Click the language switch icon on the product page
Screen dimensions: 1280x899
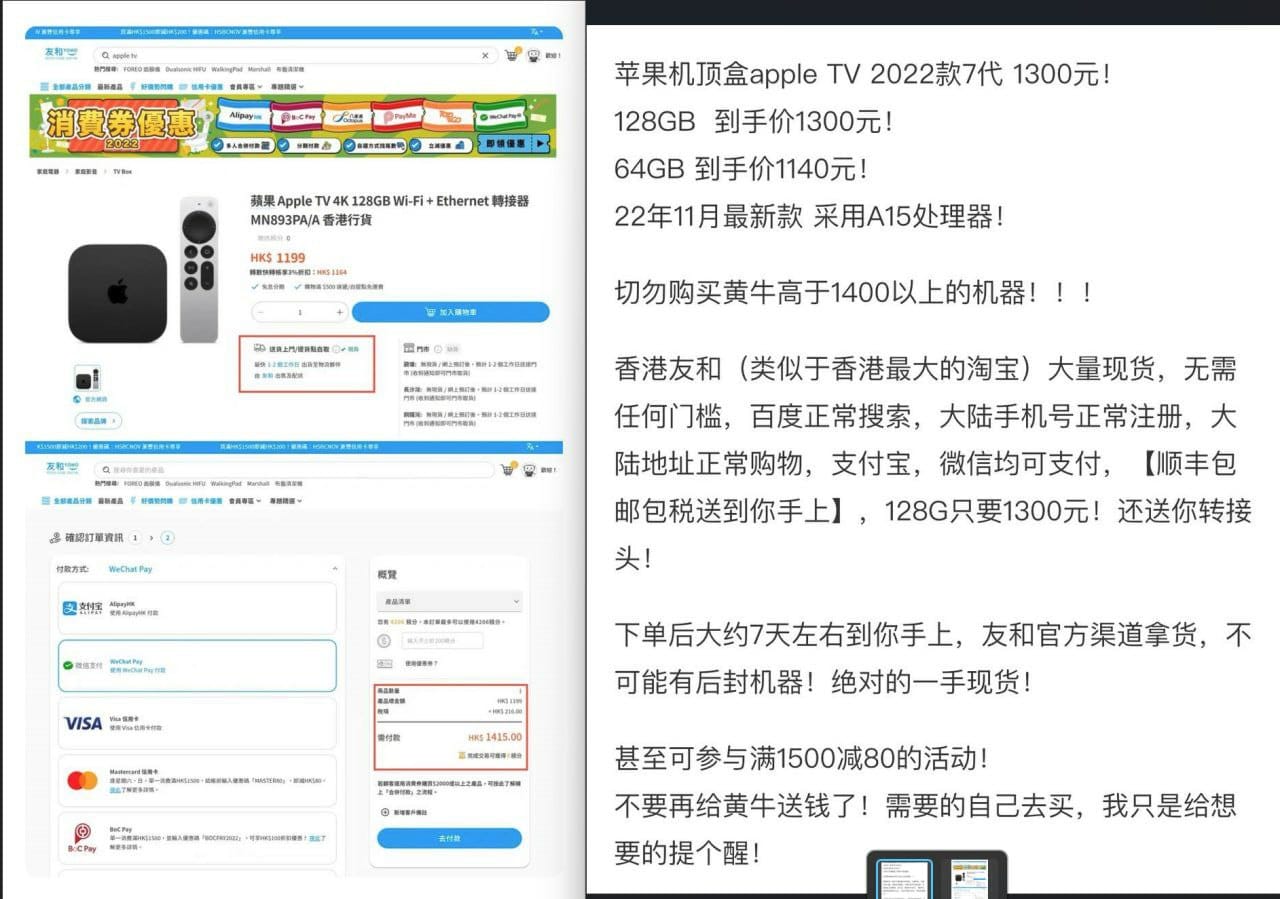pos(536,32)
